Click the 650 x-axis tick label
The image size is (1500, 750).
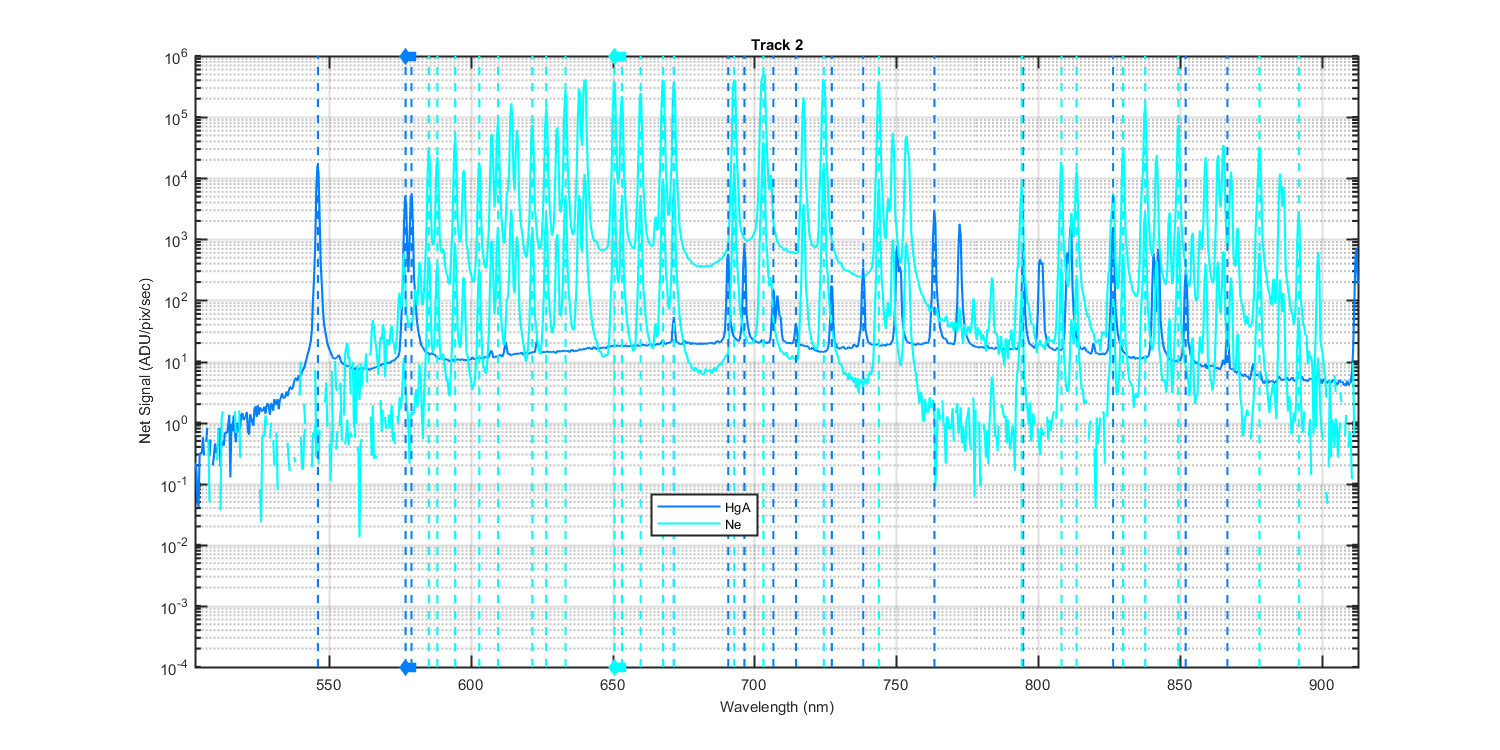612,684
